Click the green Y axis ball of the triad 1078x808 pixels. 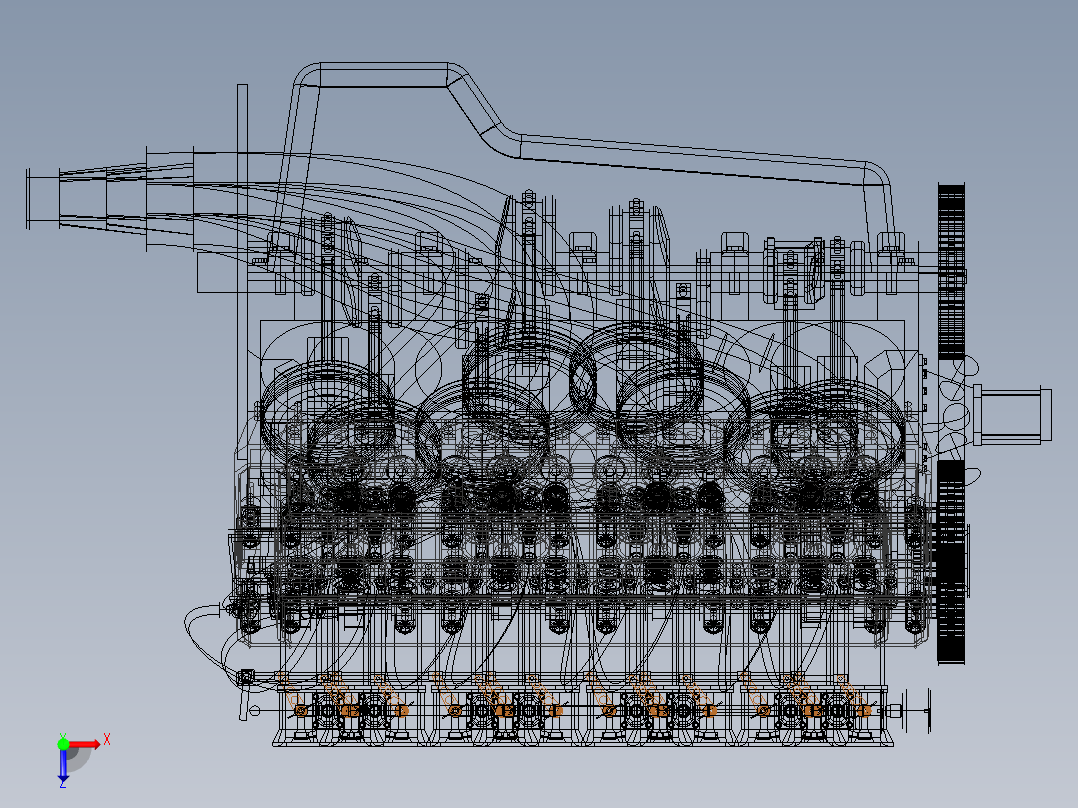point(63,743)
